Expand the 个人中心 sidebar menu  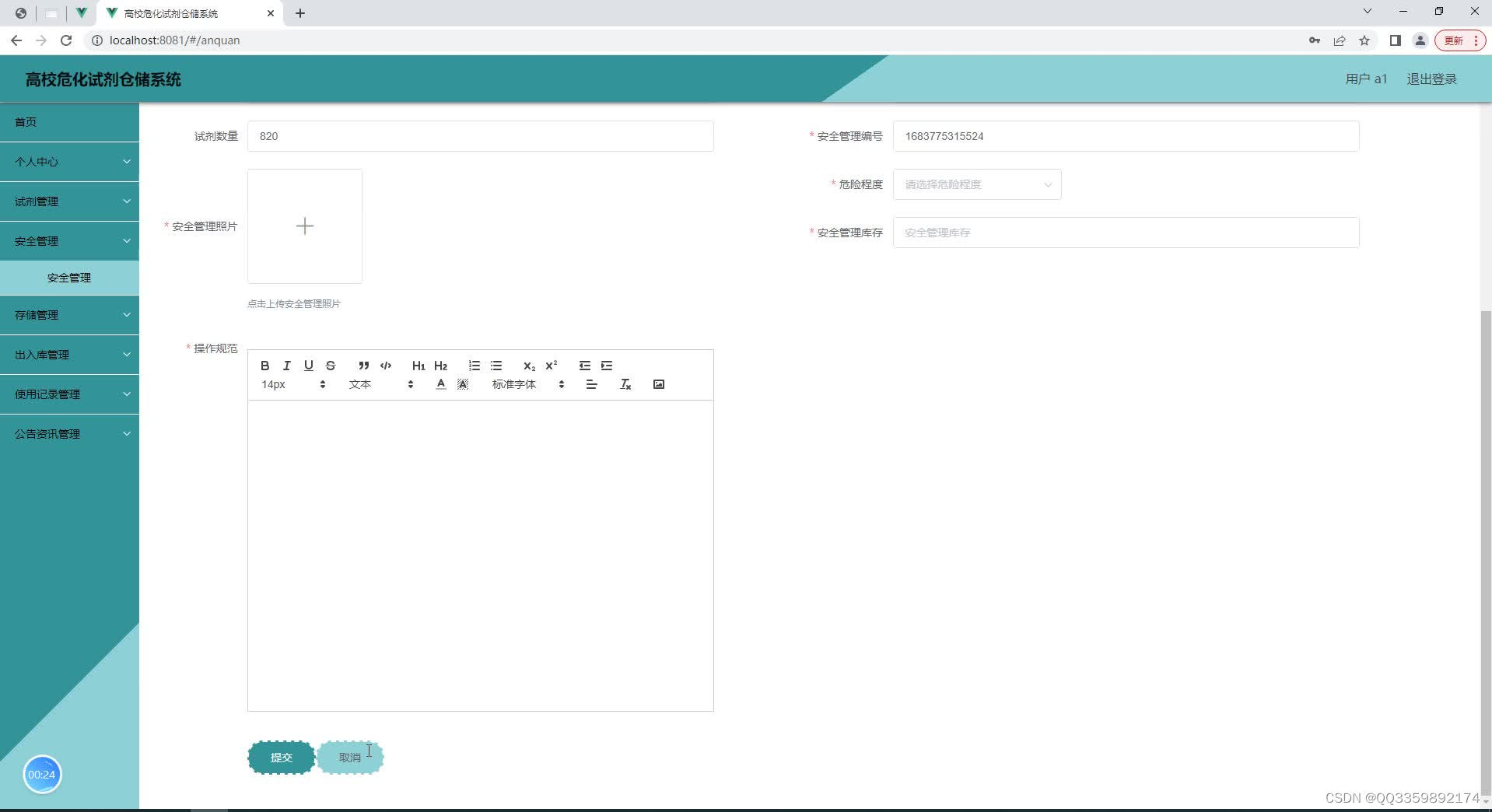coord(69,162)
